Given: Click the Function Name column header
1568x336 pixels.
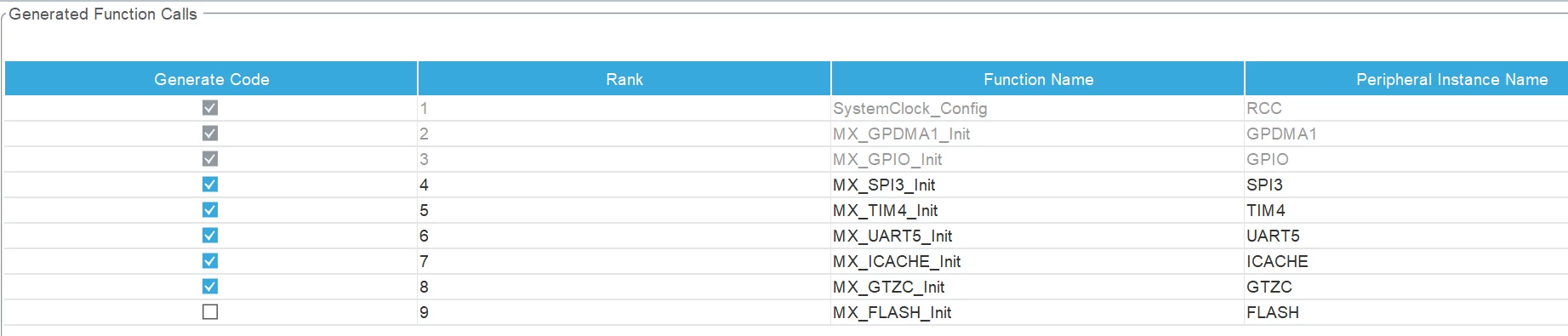Looking at the screenshot, I should 1038,79.
